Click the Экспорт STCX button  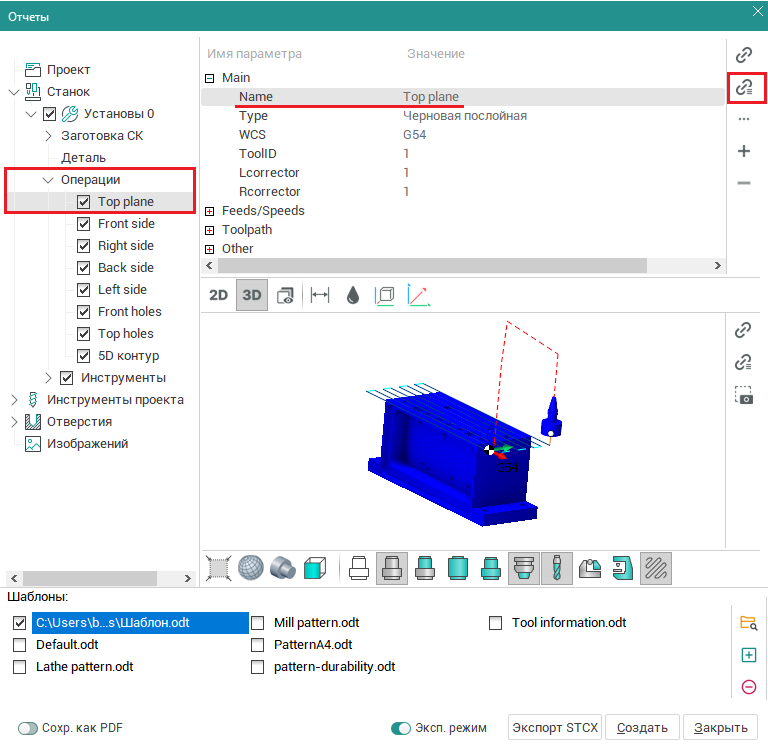click(x=555, y=728)
